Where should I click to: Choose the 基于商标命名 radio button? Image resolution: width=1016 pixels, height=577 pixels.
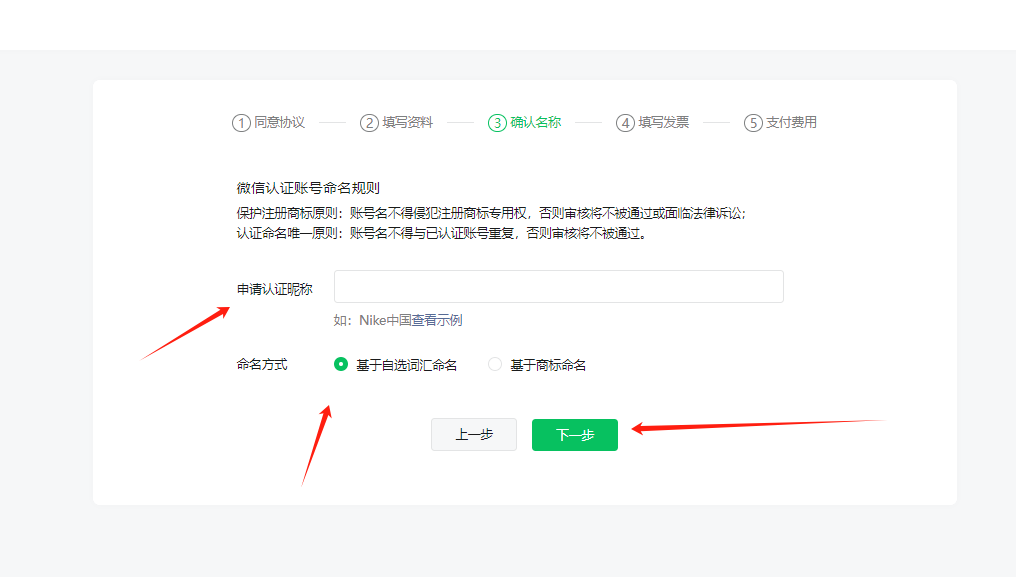coord(495,365)
